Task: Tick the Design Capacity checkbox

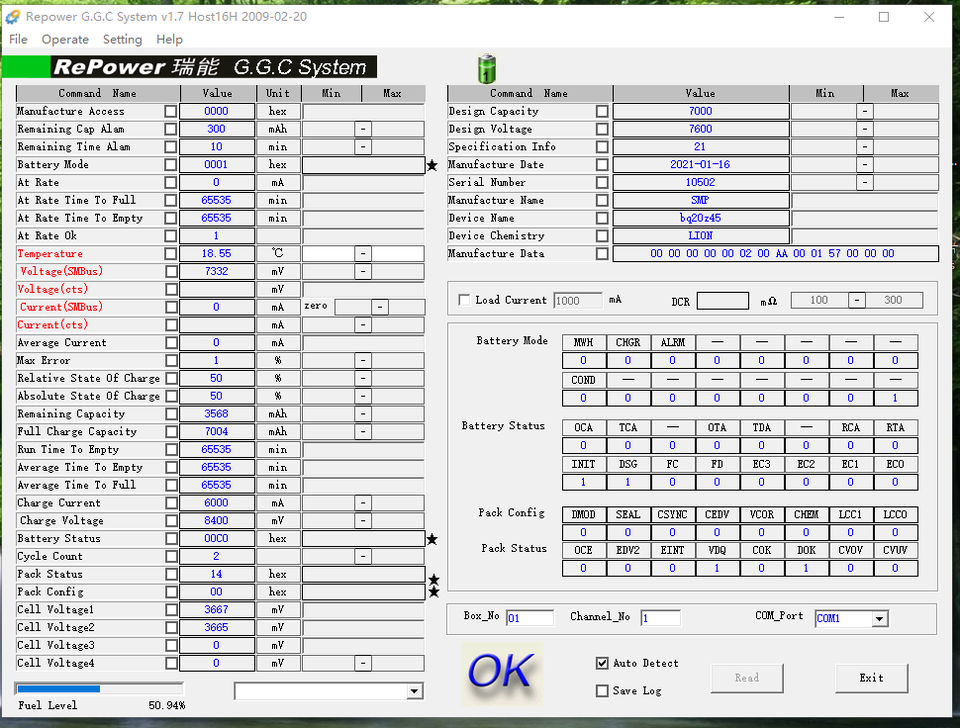Action: 602,111
